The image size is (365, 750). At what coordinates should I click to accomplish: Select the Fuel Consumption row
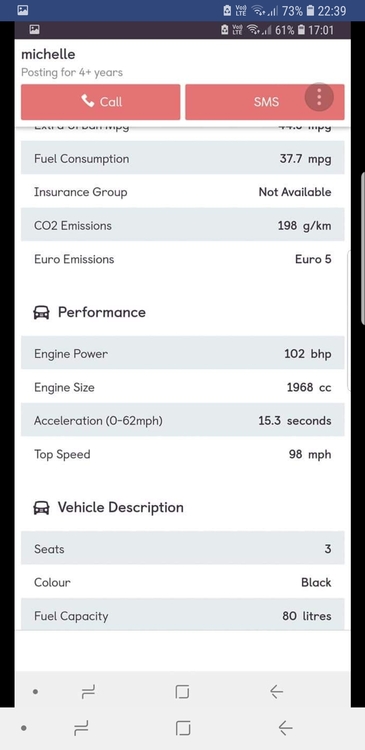coord(183,158)
